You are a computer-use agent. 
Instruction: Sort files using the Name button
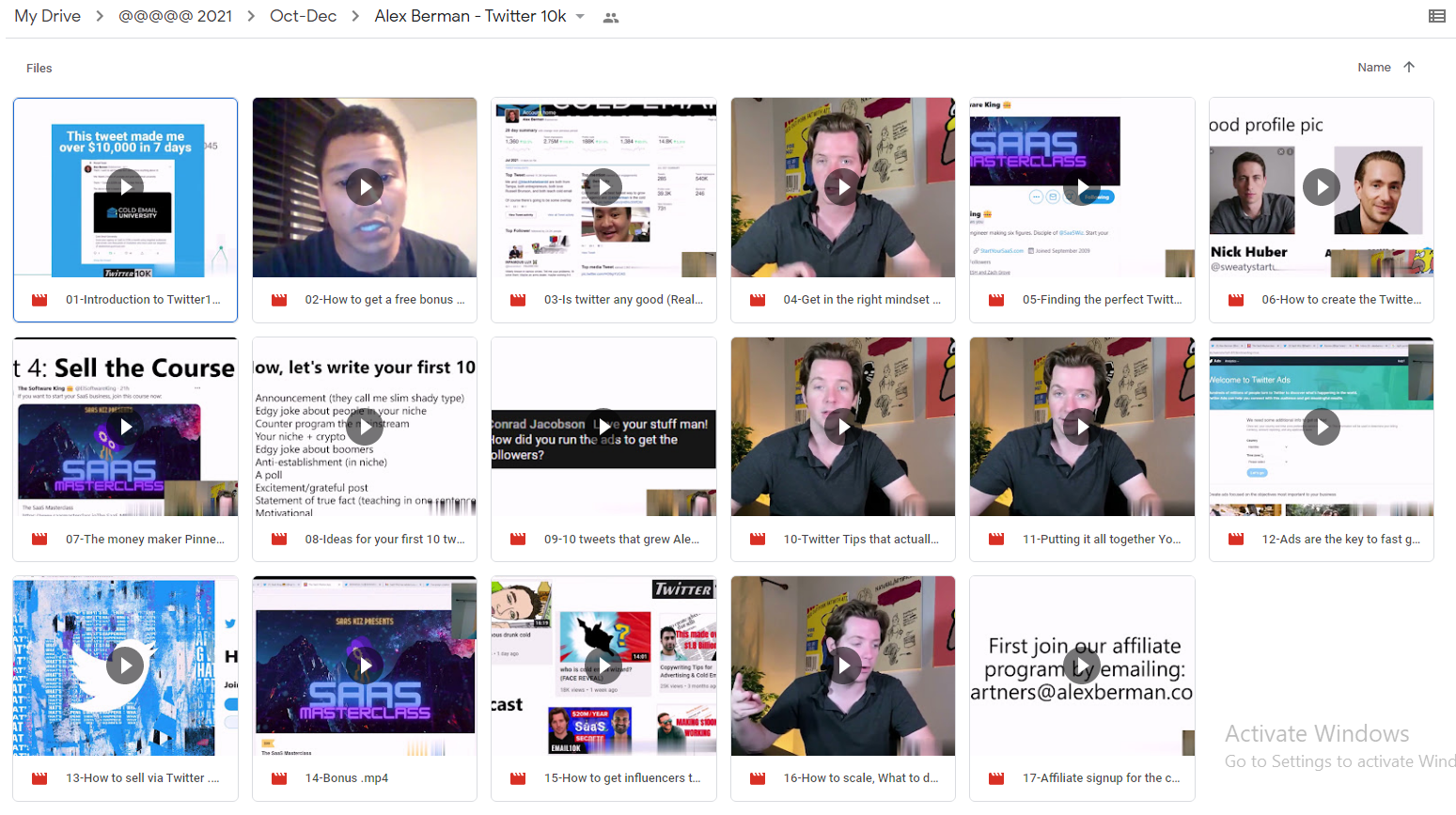pos(1373,68)
